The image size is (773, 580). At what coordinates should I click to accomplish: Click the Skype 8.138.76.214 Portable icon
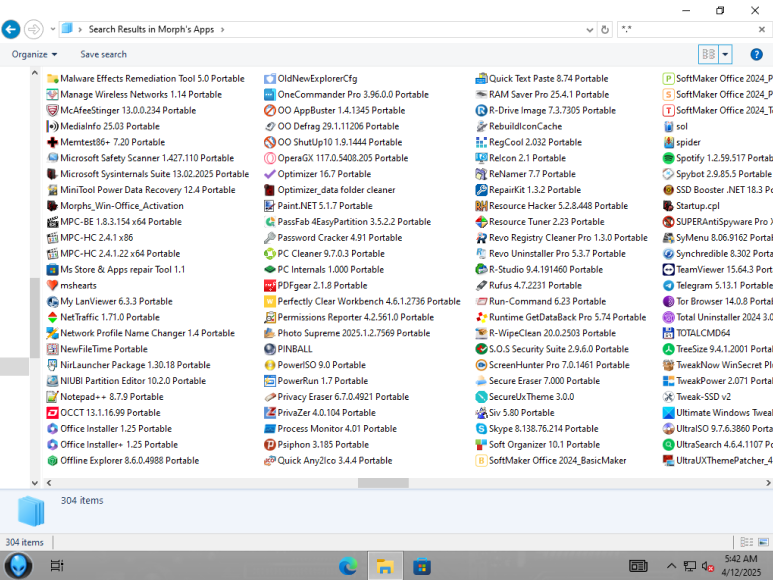tap(481, 429)
